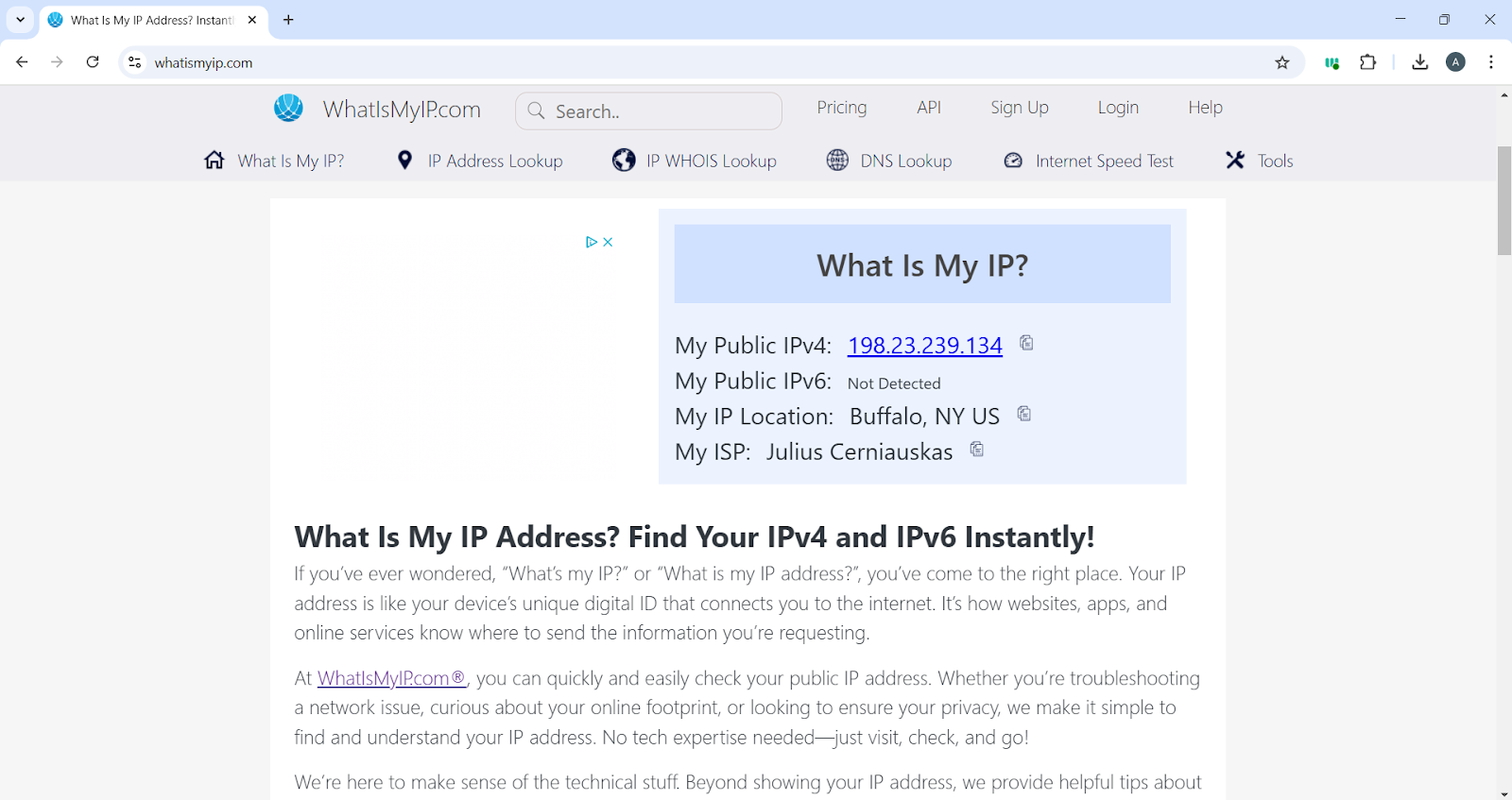Click the scrollbar down arrow
The image size is (1512, 800).
[x=1504, y=792]
